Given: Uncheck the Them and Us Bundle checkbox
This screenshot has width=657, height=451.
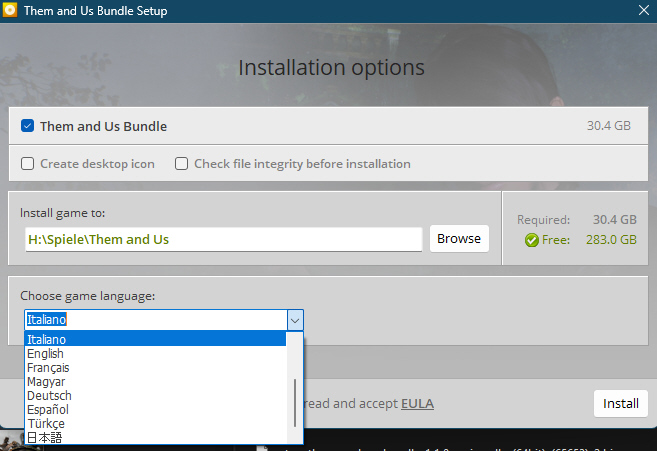Looking at the screenshot, I should (x=27, y=126).
